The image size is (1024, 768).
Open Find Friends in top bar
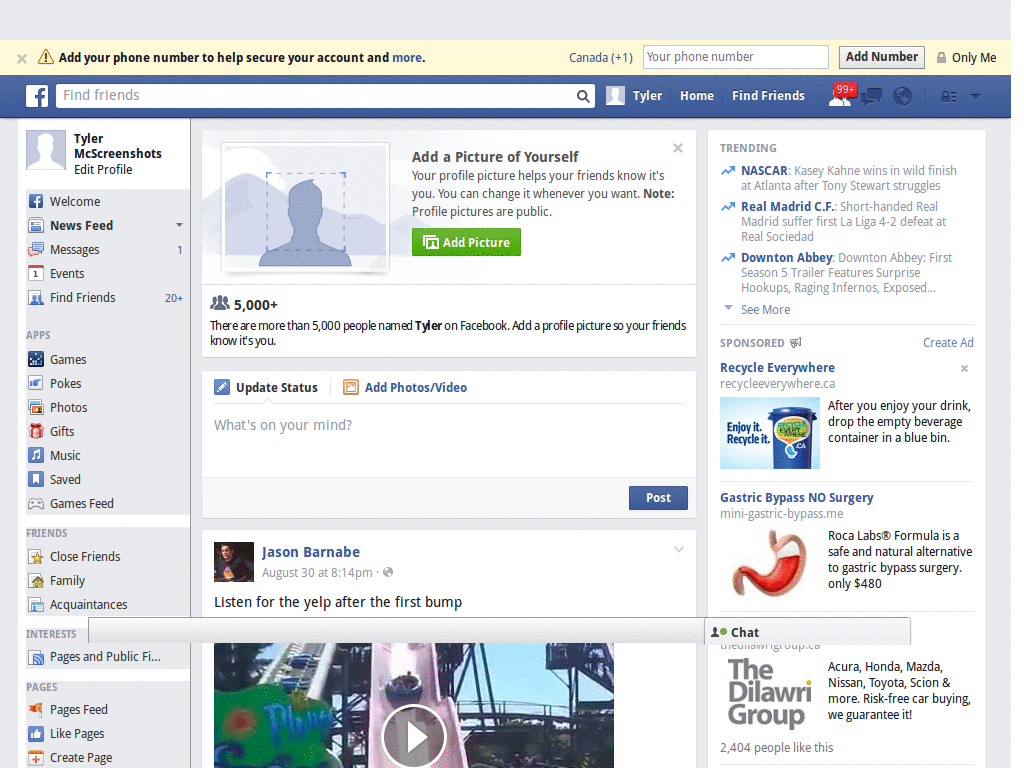click(768, 96)
